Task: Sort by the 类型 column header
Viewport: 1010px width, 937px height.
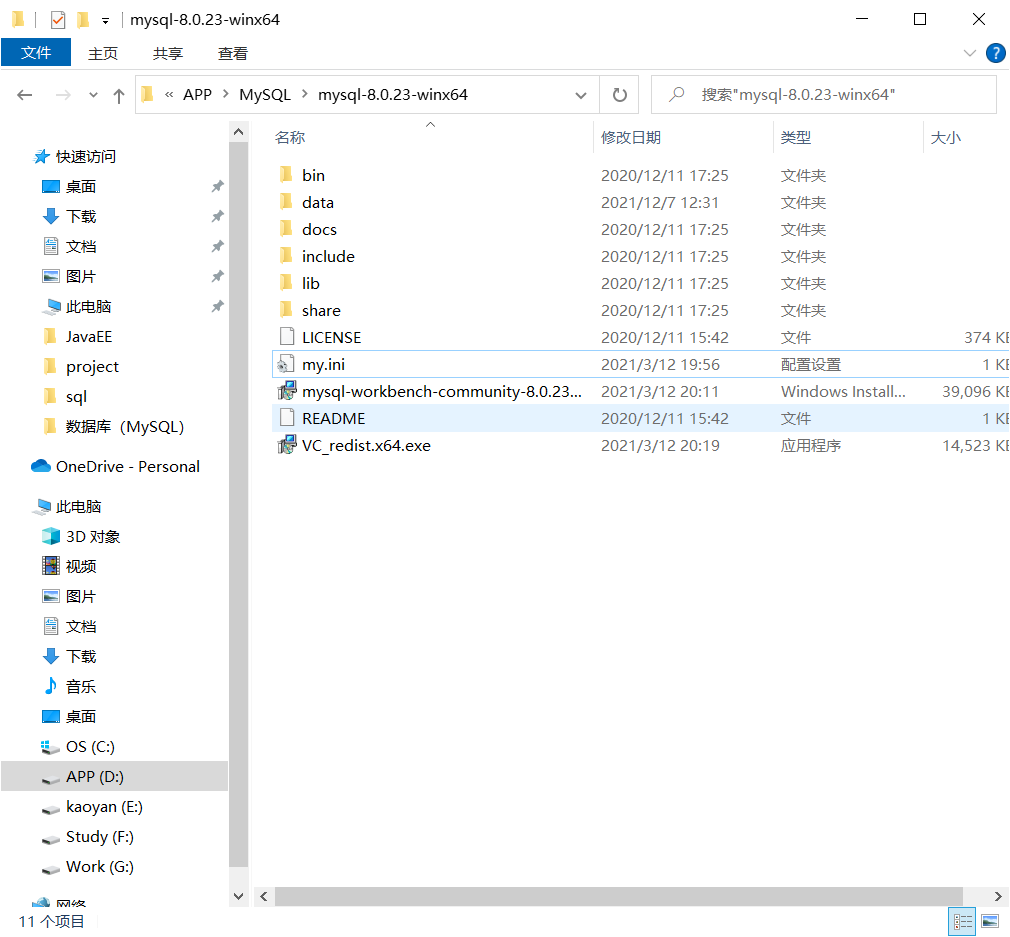Action: coord(796,137)
